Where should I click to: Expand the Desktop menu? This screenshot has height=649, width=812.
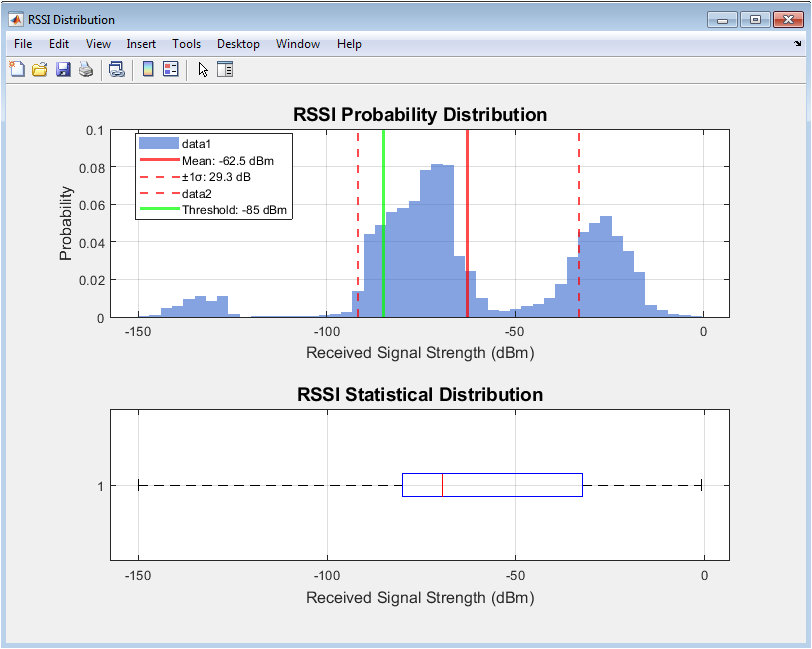[x=238, y=44]
